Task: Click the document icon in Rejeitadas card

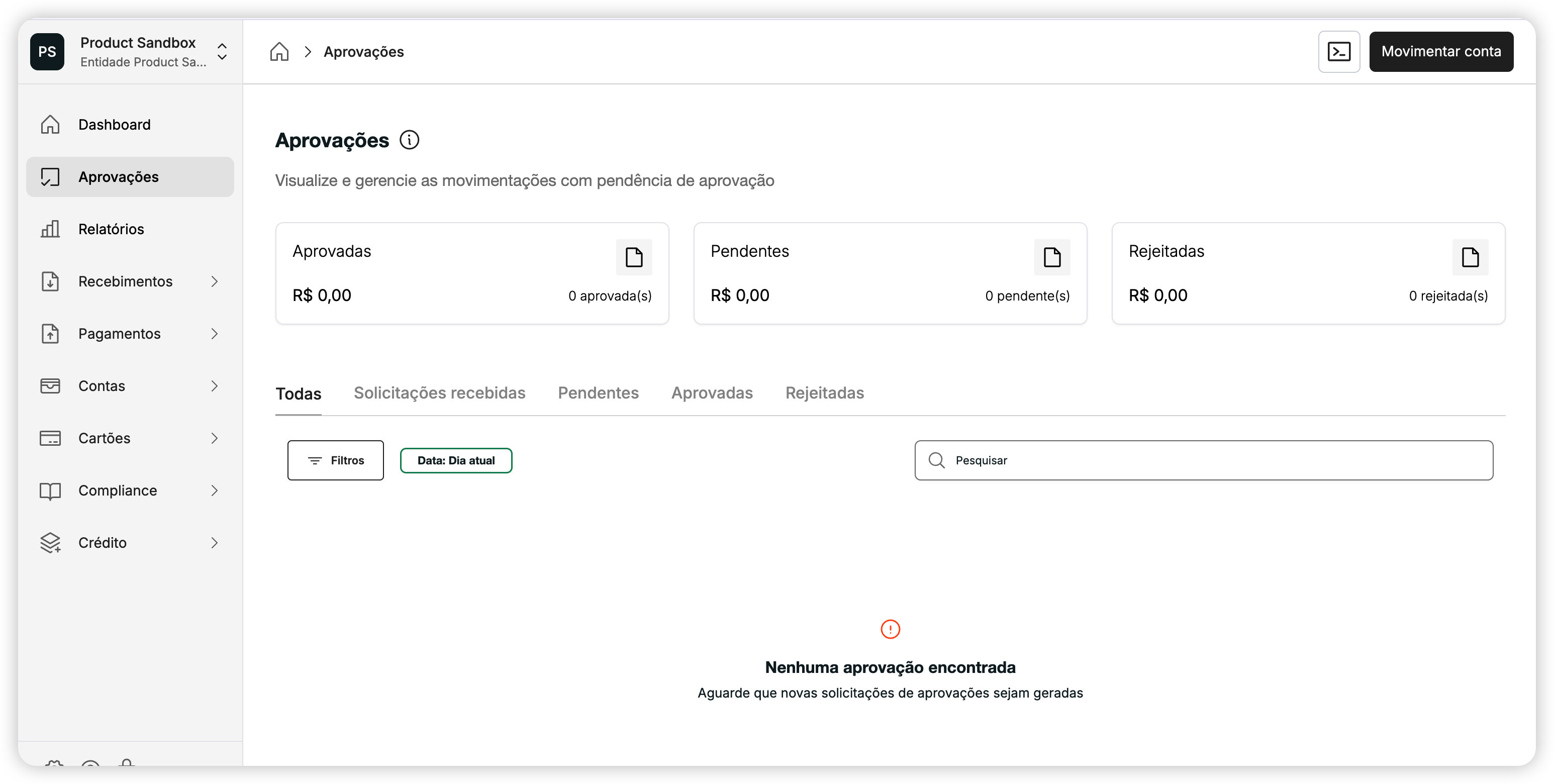Action: tap(1470, 257)
